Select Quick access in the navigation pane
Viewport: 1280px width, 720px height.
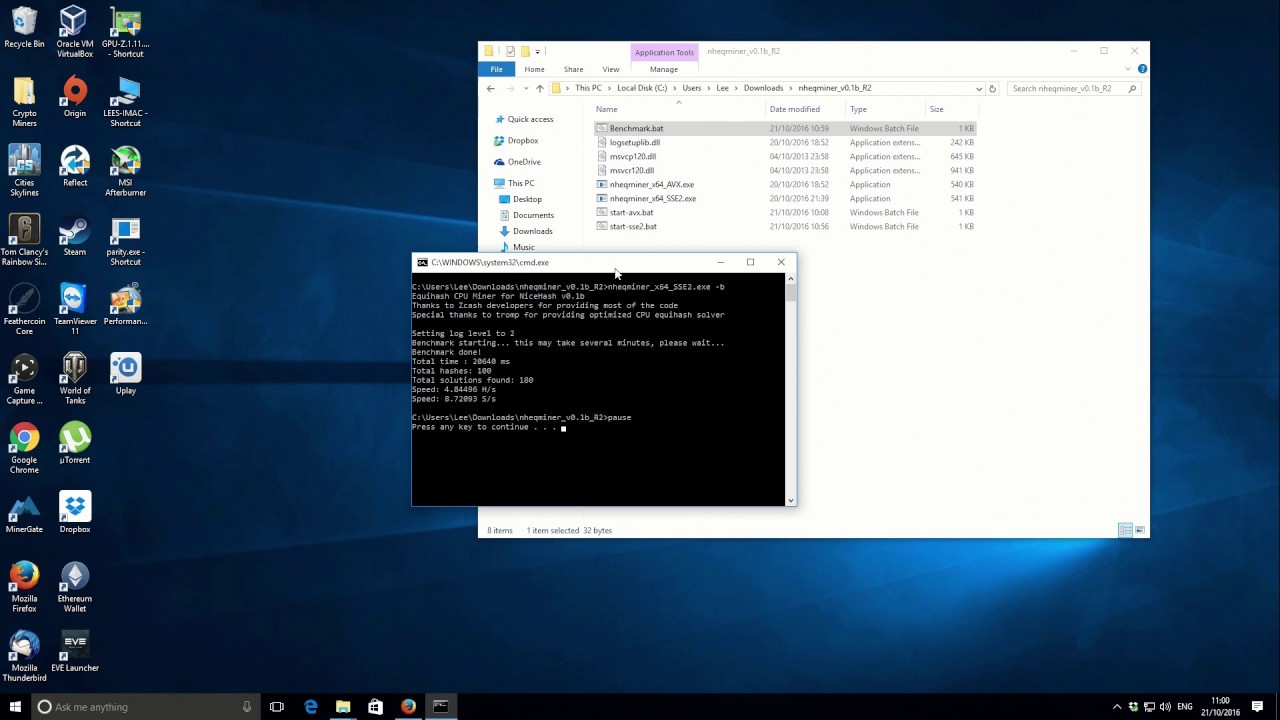point(530,119)
